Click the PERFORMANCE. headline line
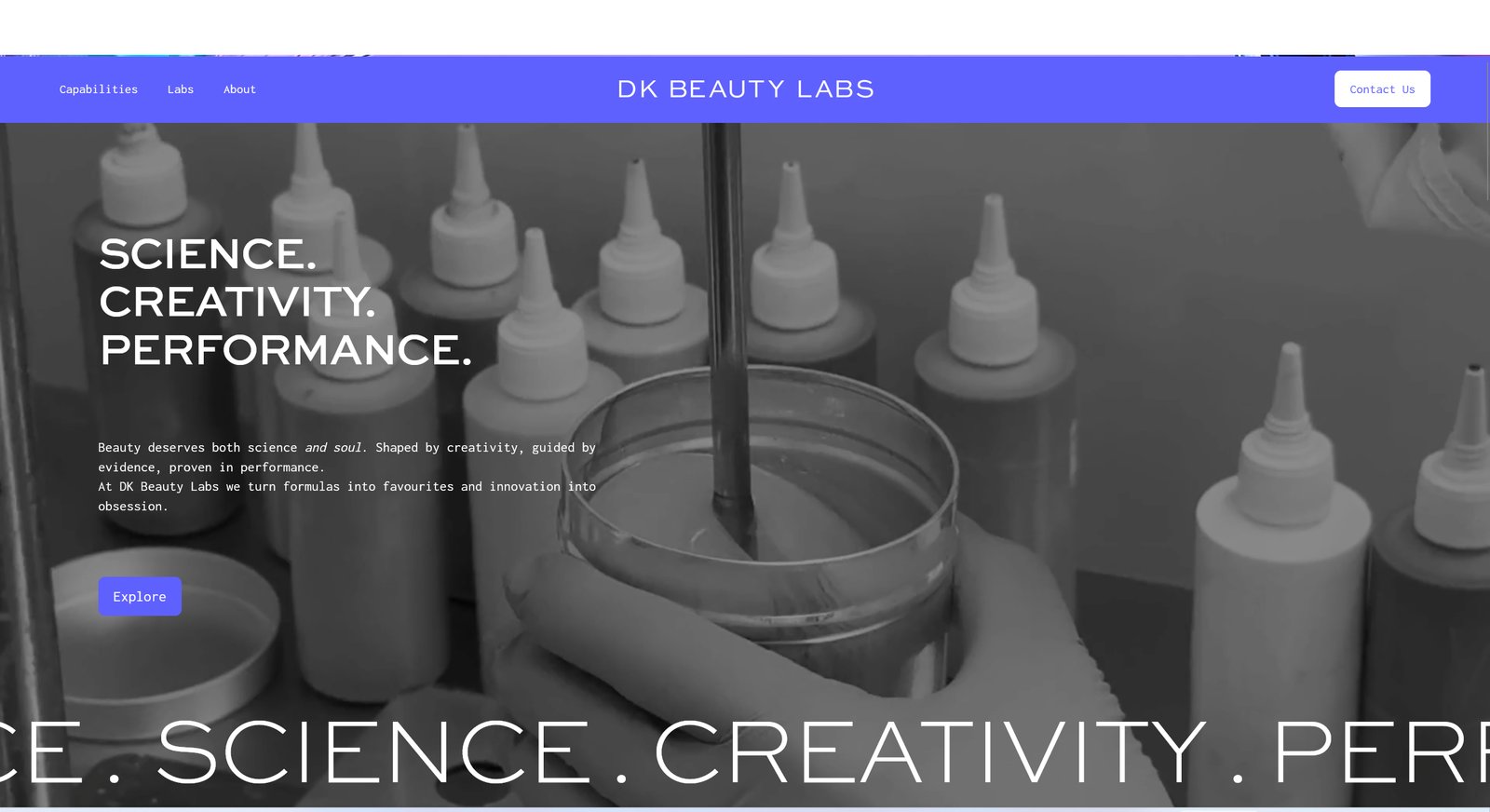This screenshot has height=812, width=1490. click(x=285, y=350)
